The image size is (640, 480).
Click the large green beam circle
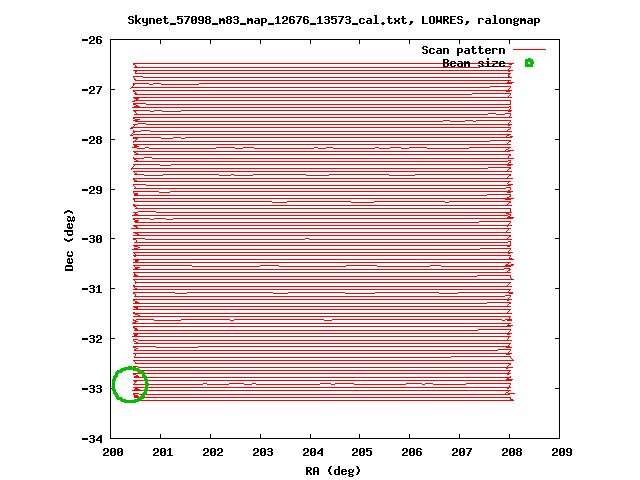click(130, 384)
